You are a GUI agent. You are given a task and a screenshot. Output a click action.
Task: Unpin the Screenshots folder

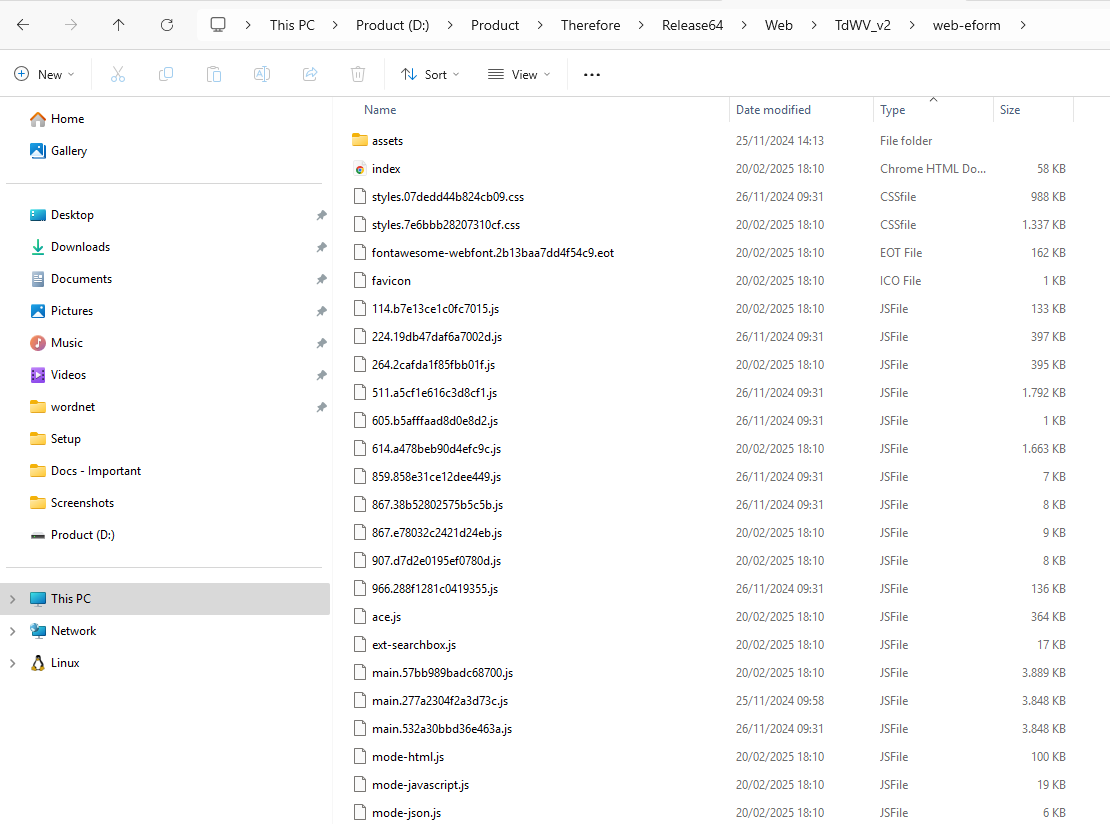pyautogui.click(x=321, y=502)
